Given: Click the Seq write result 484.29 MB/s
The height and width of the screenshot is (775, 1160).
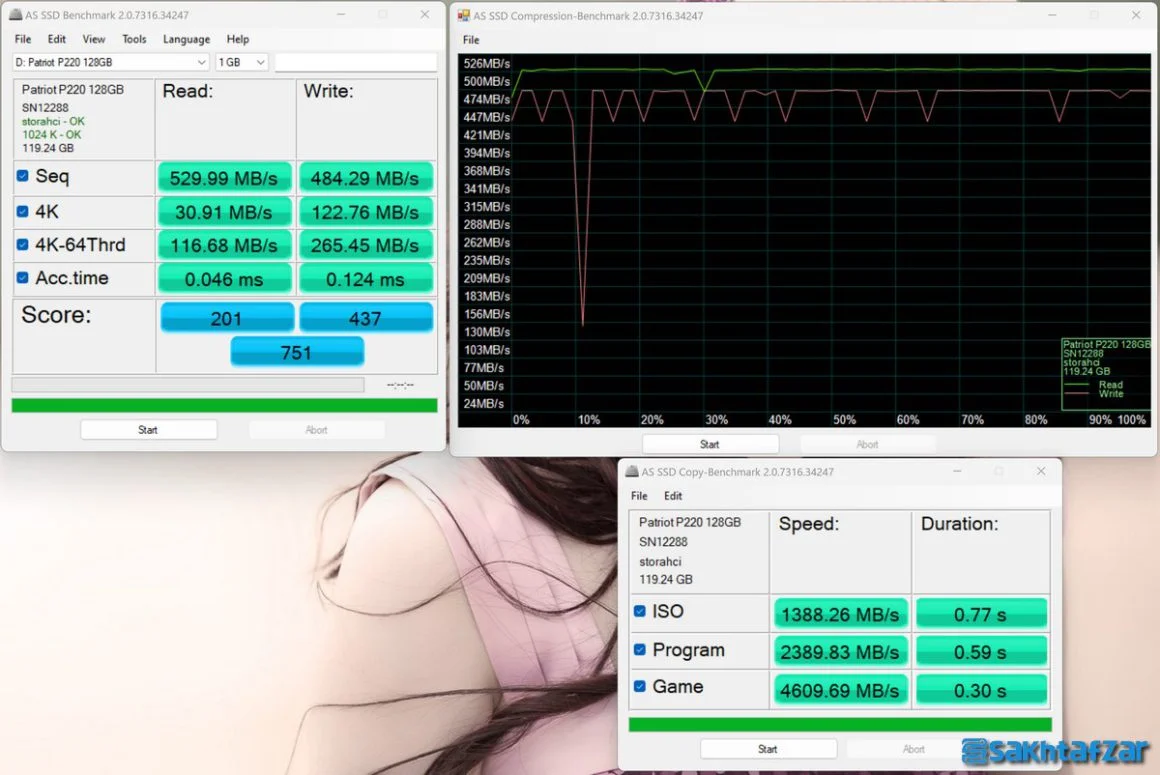Looking at the screenshot, I should coord(365,178).
